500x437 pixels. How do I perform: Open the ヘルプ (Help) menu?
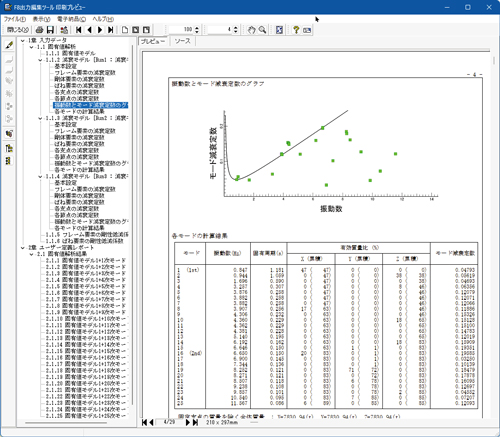tap(103, 19)
